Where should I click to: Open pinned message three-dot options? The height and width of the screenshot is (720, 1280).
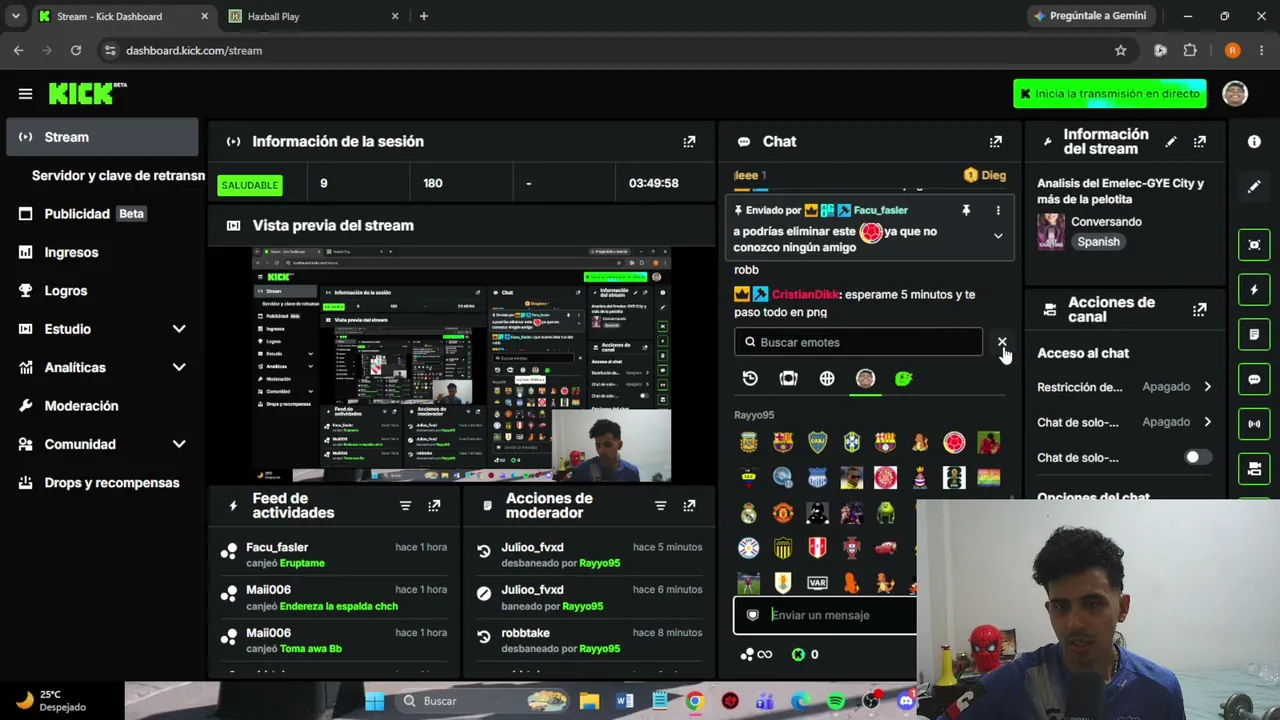coord(997,210)
